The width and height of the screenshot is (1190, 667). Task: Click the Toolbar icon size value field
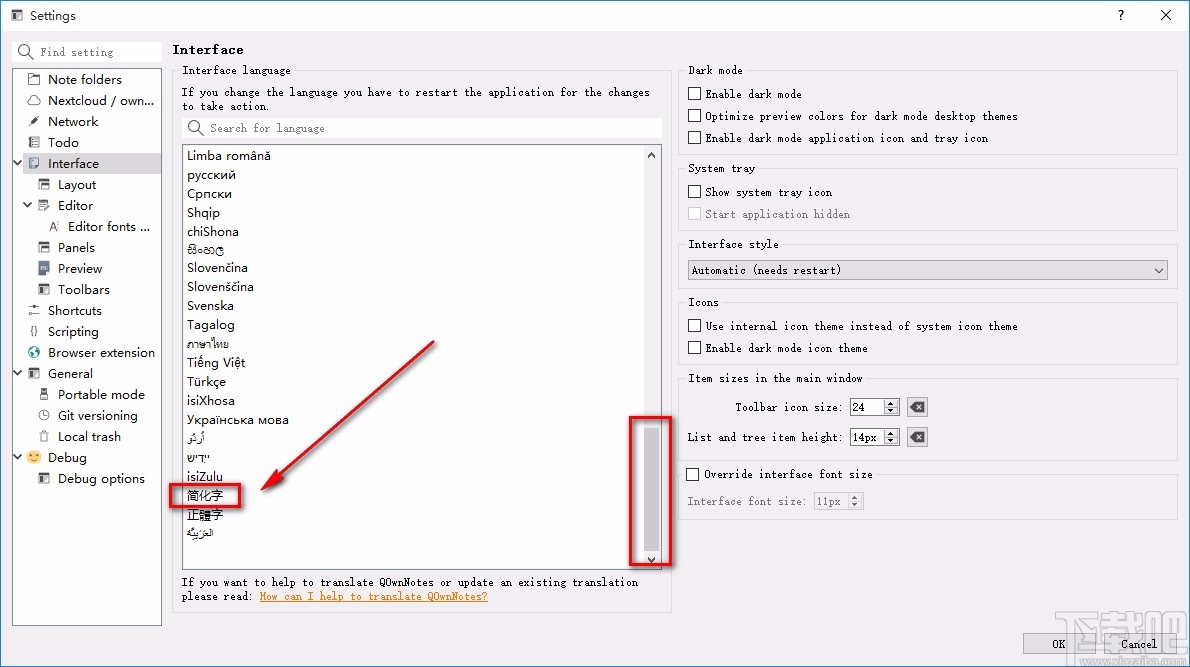point(867,407)
